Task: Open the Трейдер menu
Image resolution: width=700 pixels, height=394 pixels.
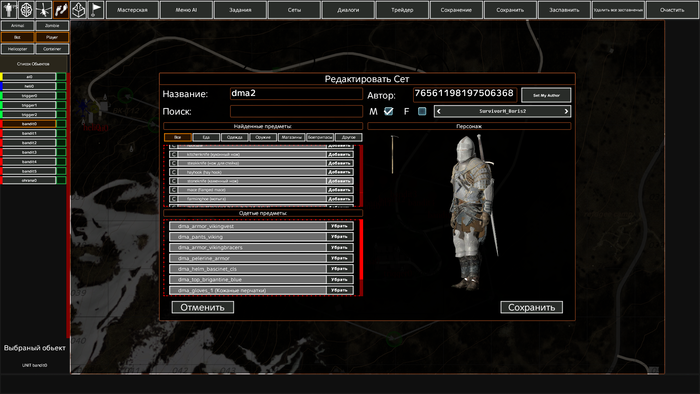Action: tap(402, 10)
